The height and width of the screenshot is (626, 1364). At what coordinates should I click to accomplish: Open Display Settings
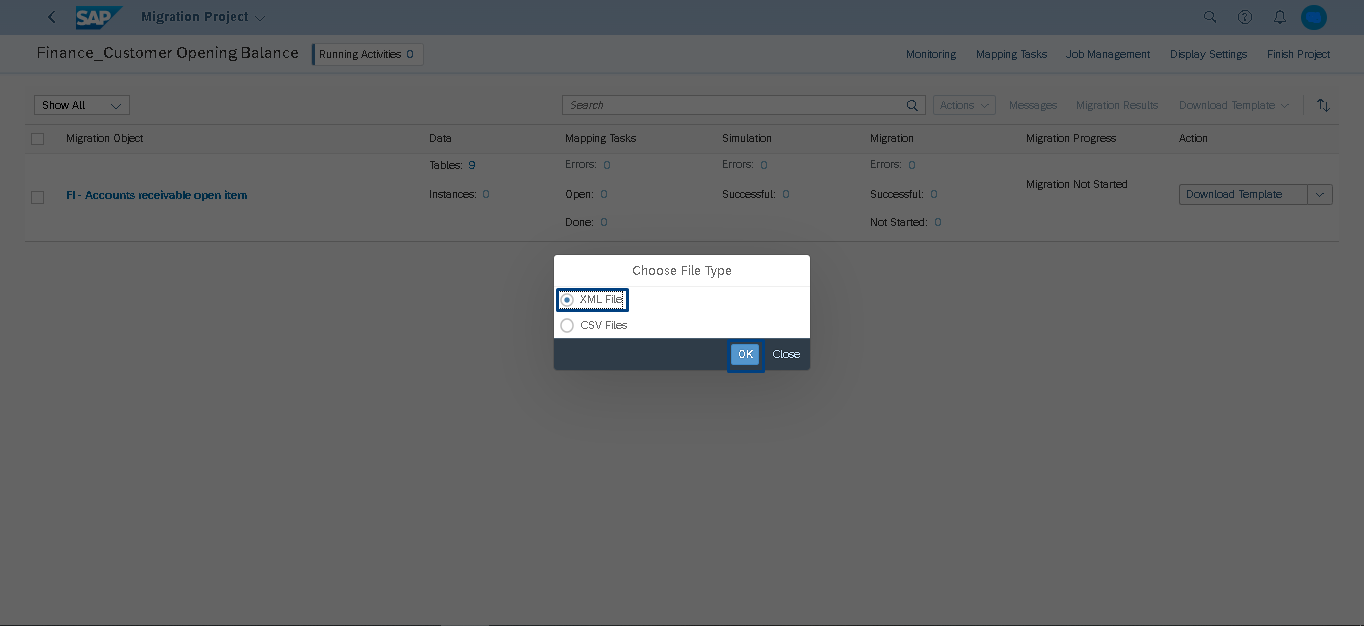[1208, 54]
